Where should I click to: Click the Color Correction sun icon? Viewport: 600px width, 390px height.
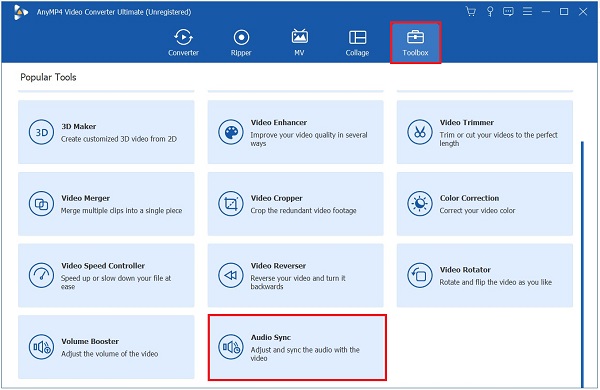pyautogui.click(x=420, y=204)
